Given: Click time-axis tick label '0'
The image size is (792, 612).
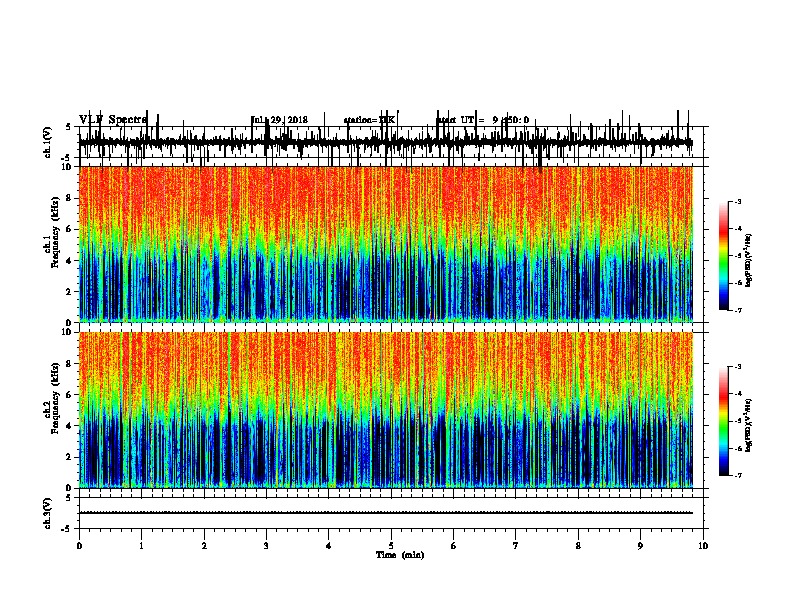Looking at the screenshot, I should click(79, 546).
